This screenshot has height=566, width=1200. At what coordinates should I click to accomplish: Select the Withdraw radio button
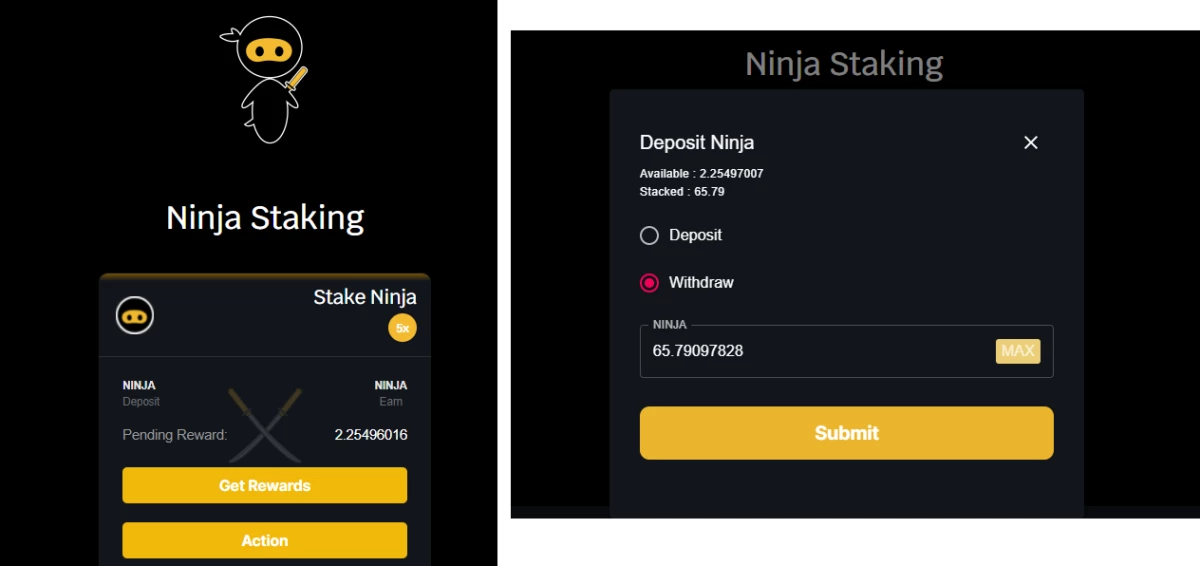tap(649, 283)
